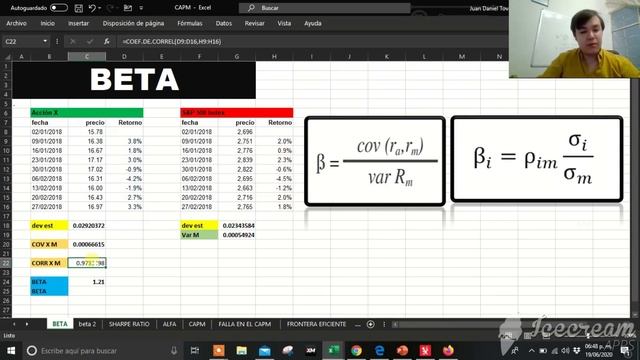Image resolution: width=640 pixels, height=360 pixels.
Task: Switch to the FALLA EN EL CAPM sheet
Action: tap(244, 324)
